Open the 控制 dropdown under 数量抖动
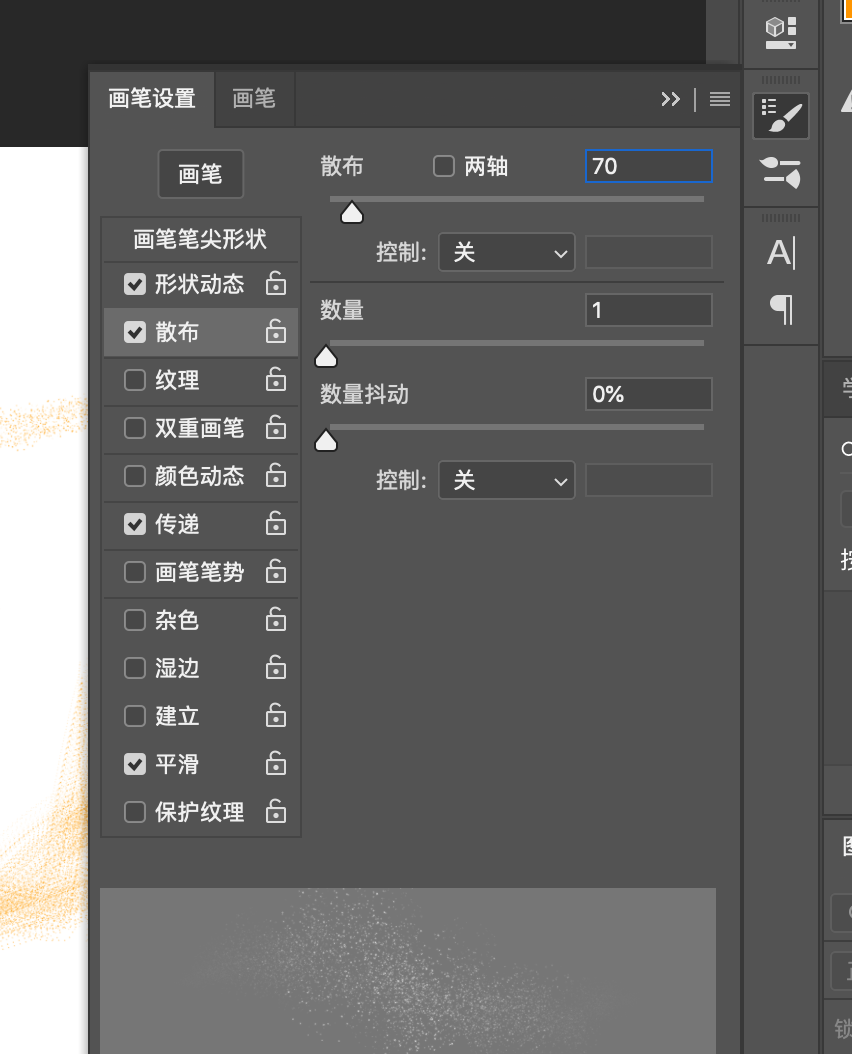852x1054 pixels. (x=506, y=481)
